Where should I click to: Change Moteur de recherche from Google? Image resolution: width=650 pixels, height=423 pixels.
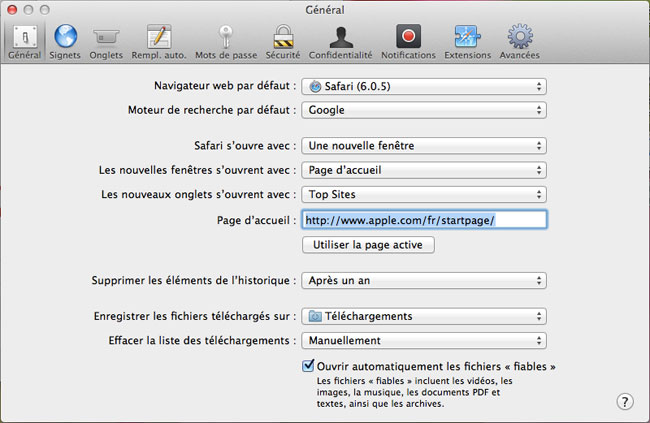pos(424,110)
